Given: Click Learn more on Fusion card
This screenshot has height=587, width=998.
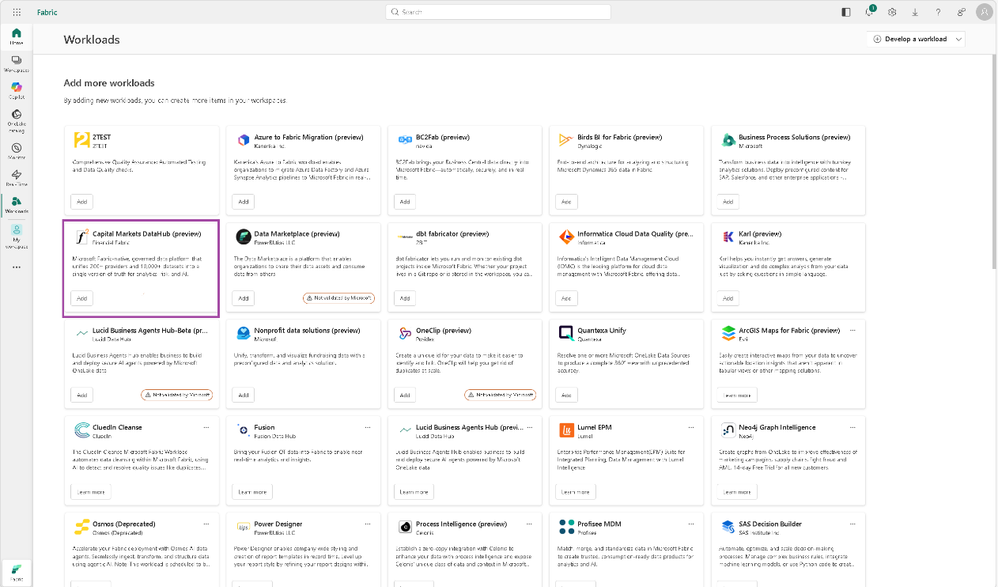Looking at the screenshot, I should coord(252,492).
